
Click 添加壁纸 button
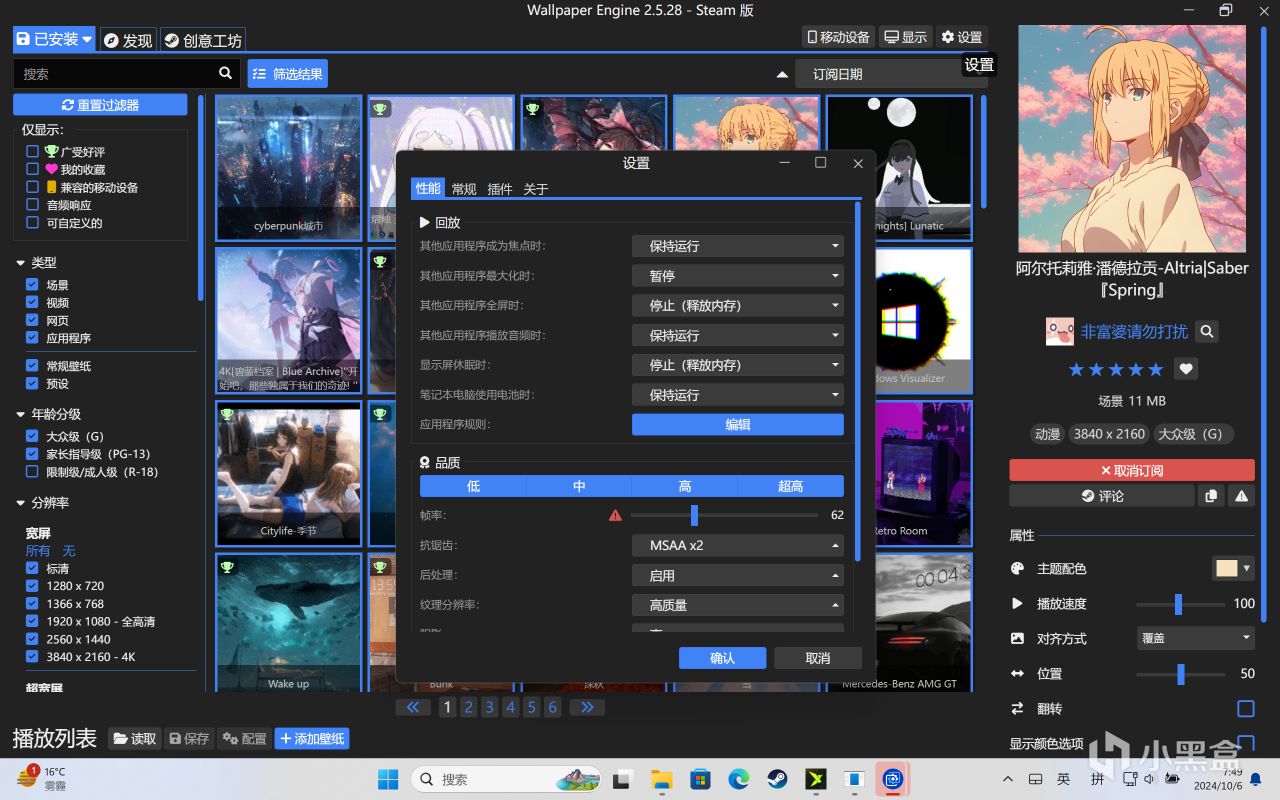[x=312, y=738]
